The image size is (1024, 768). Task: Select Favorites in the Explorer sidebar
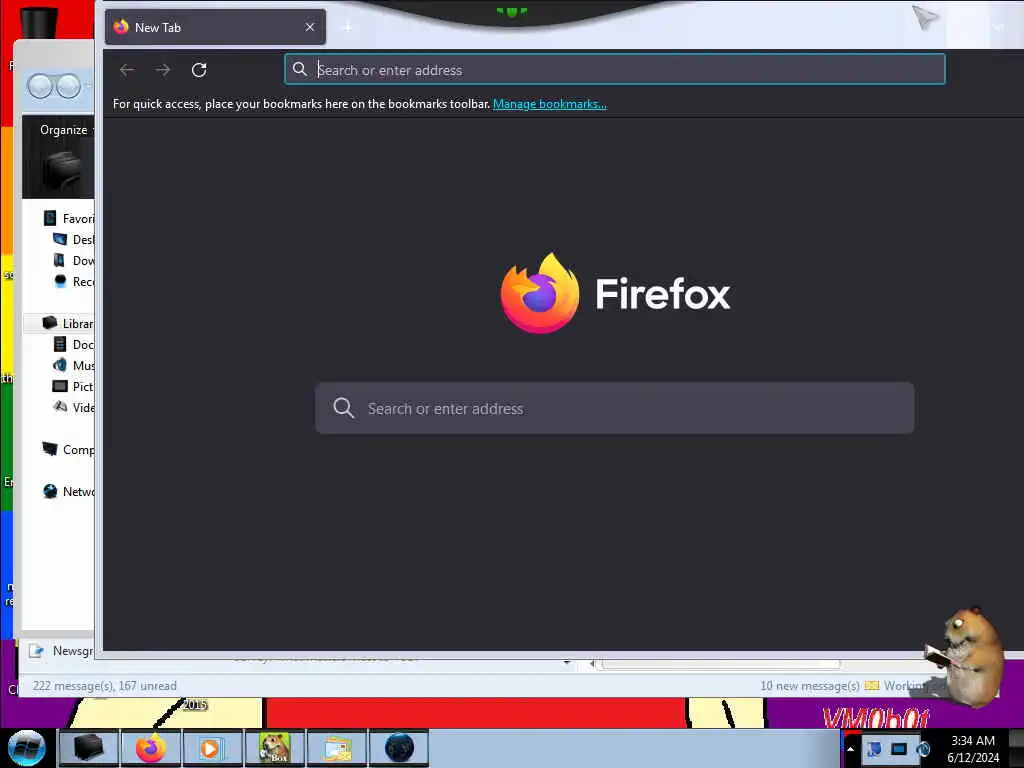[69, 219]
